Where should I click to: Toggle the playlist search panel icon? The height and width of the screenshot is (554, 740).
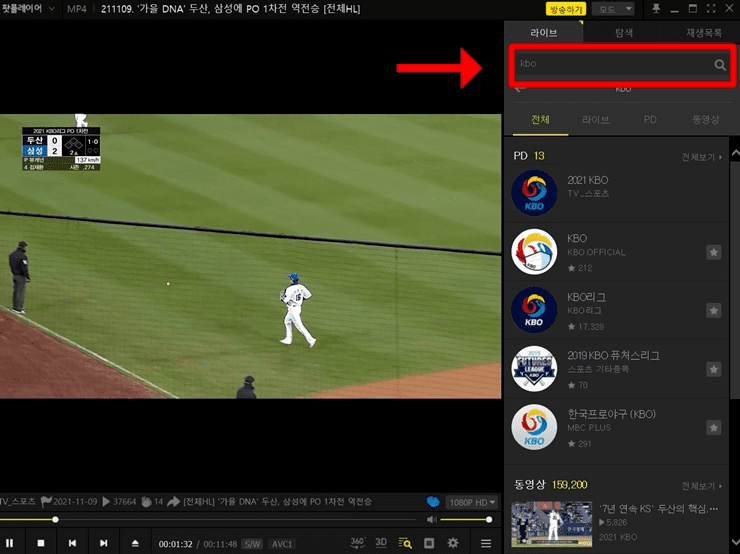[x=405, y=543]
